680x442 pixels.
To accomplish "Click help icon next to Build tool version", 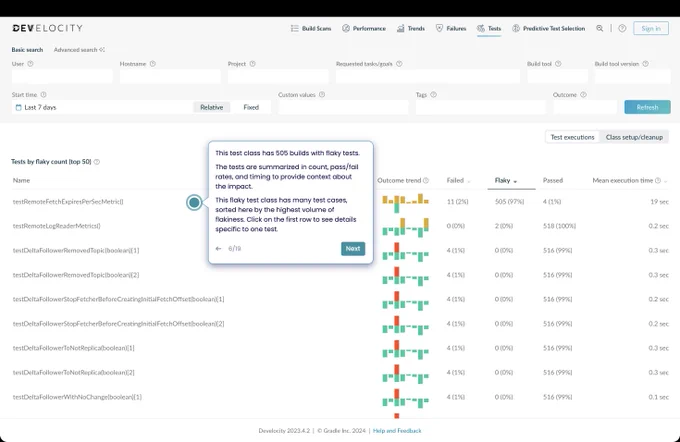I will 645,64.
